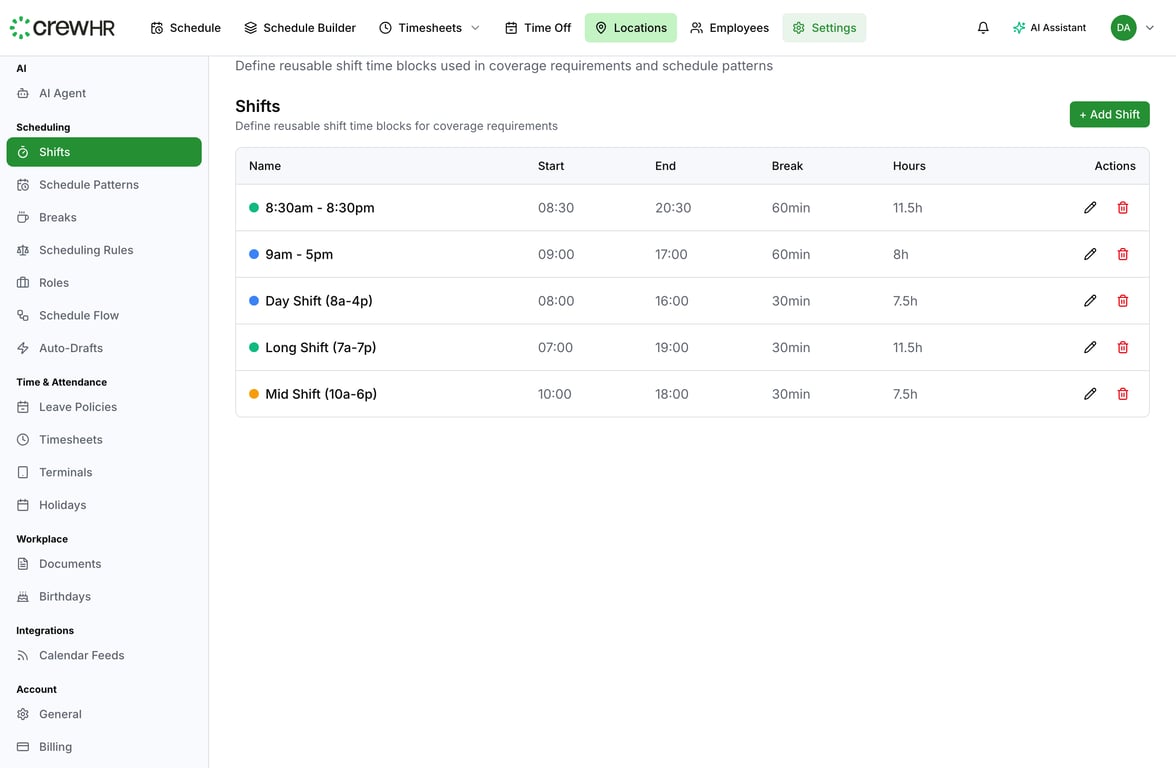Open Scheduling Rules settings
Screen dimensions: 1176x768
tap(86, 249)
